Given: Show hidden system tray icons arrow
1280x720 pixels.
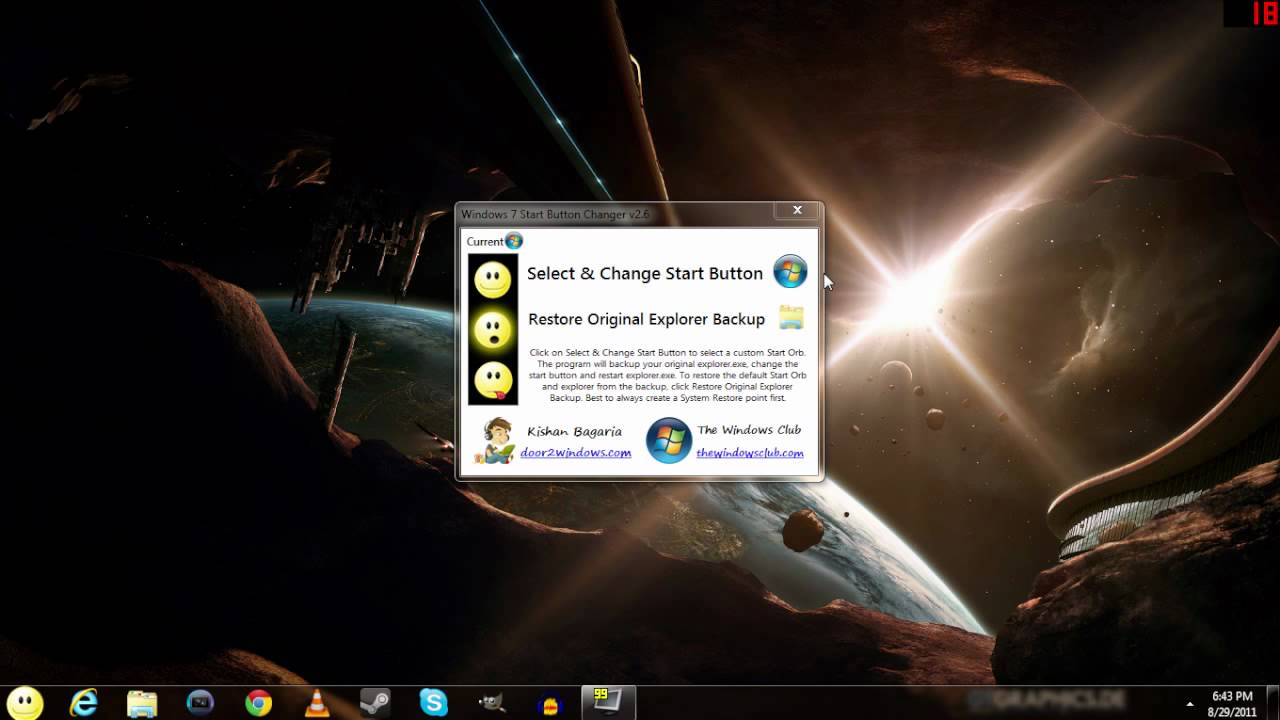Looking at the screenshot, I should click(1189, 704).
